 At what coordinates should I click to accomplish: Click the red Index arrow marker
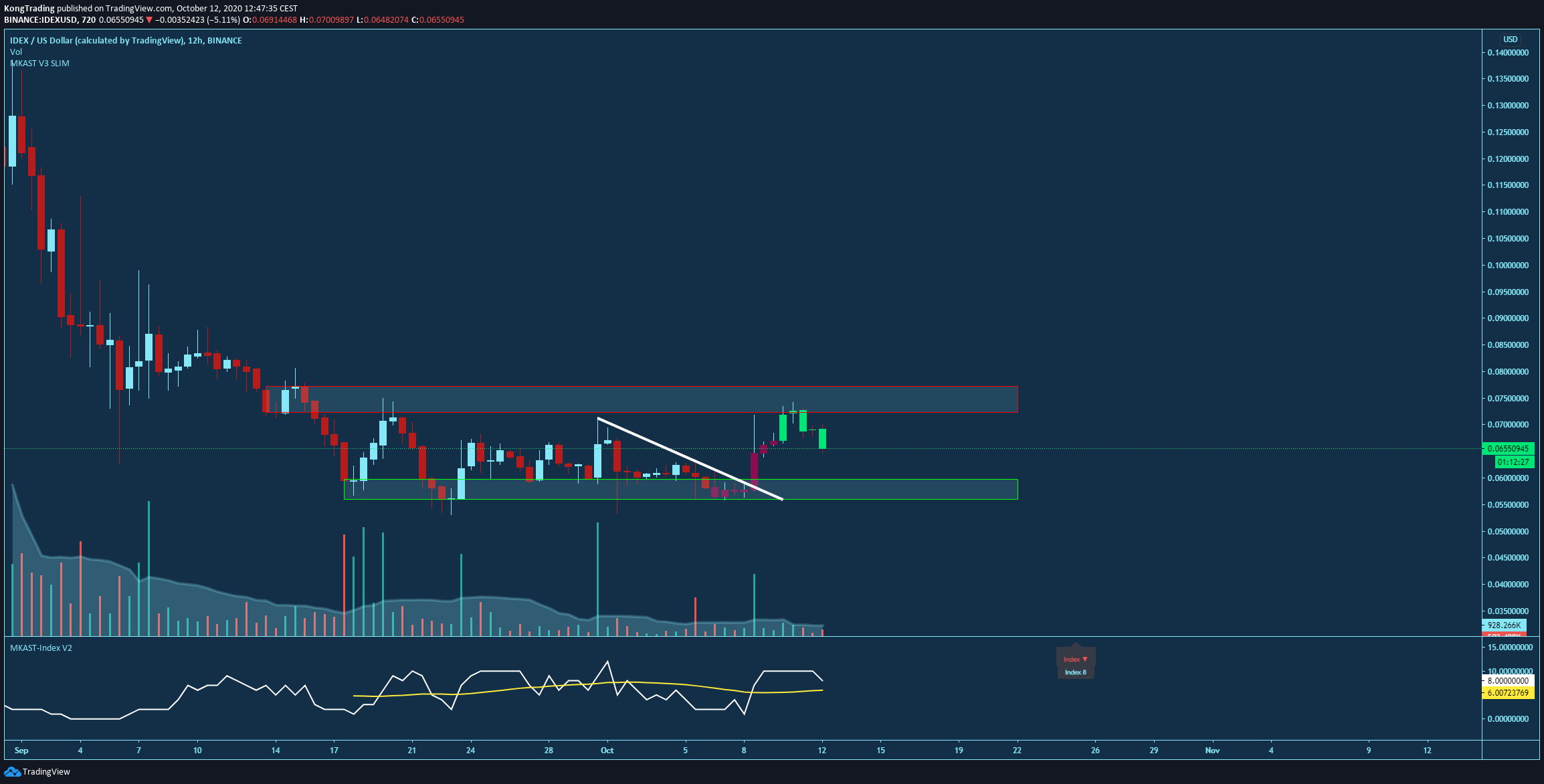click(x=1076, y=660)
